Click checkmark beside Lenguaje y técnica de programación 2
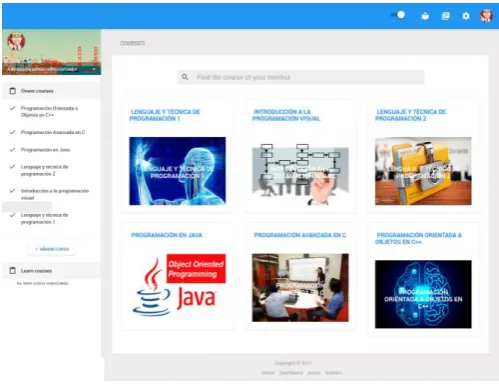Viewport: 499px width, 392px height. point(12,167)
